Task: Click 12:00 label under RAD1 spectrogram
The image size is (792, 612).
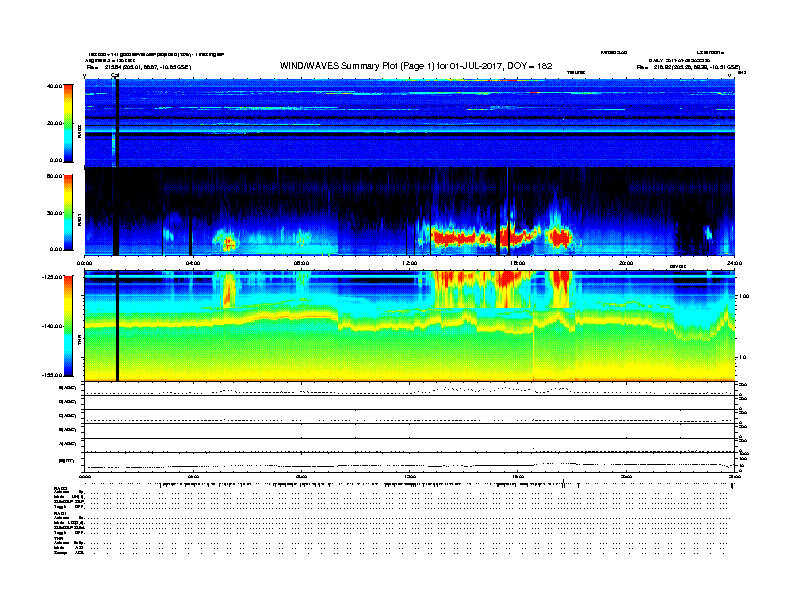Action: click(410, 263)
